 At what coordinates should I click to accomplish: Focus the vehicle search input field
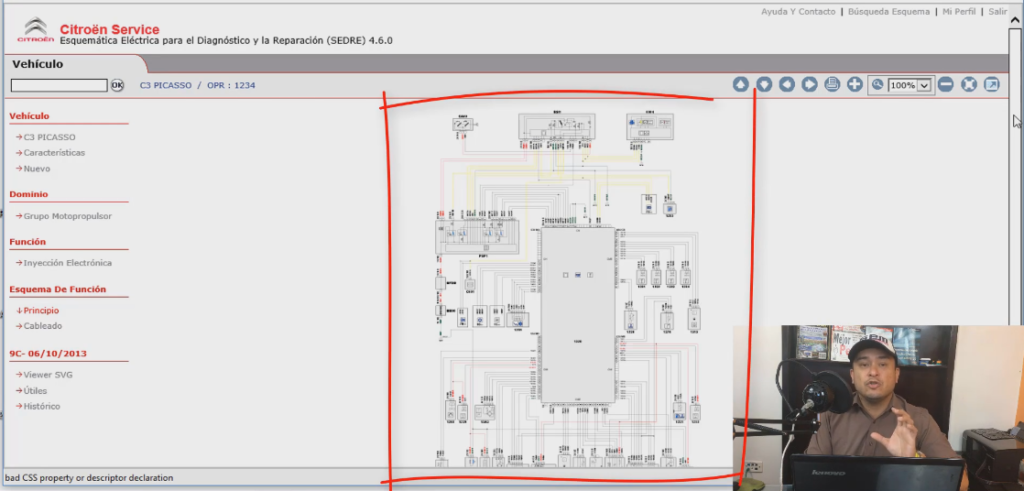point(59,85)
